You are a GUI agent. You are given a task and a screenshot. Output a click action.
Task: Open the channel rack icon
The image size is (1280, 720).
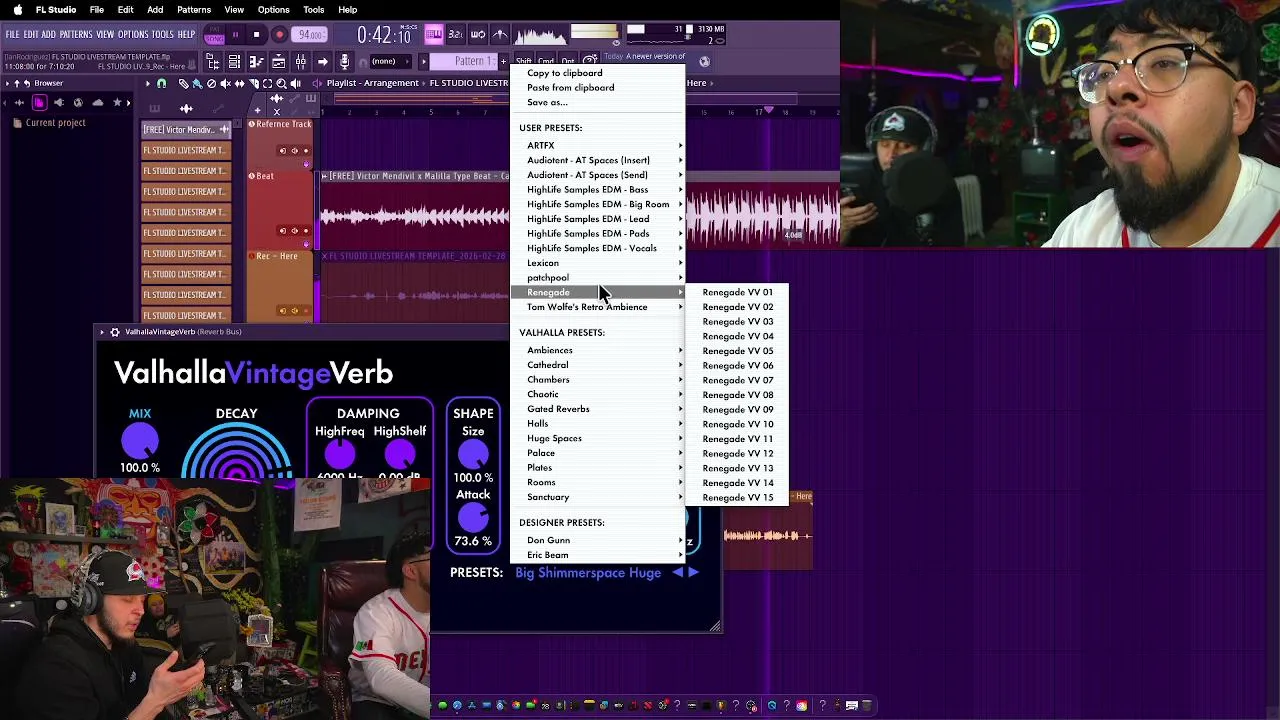pos(234,62)
